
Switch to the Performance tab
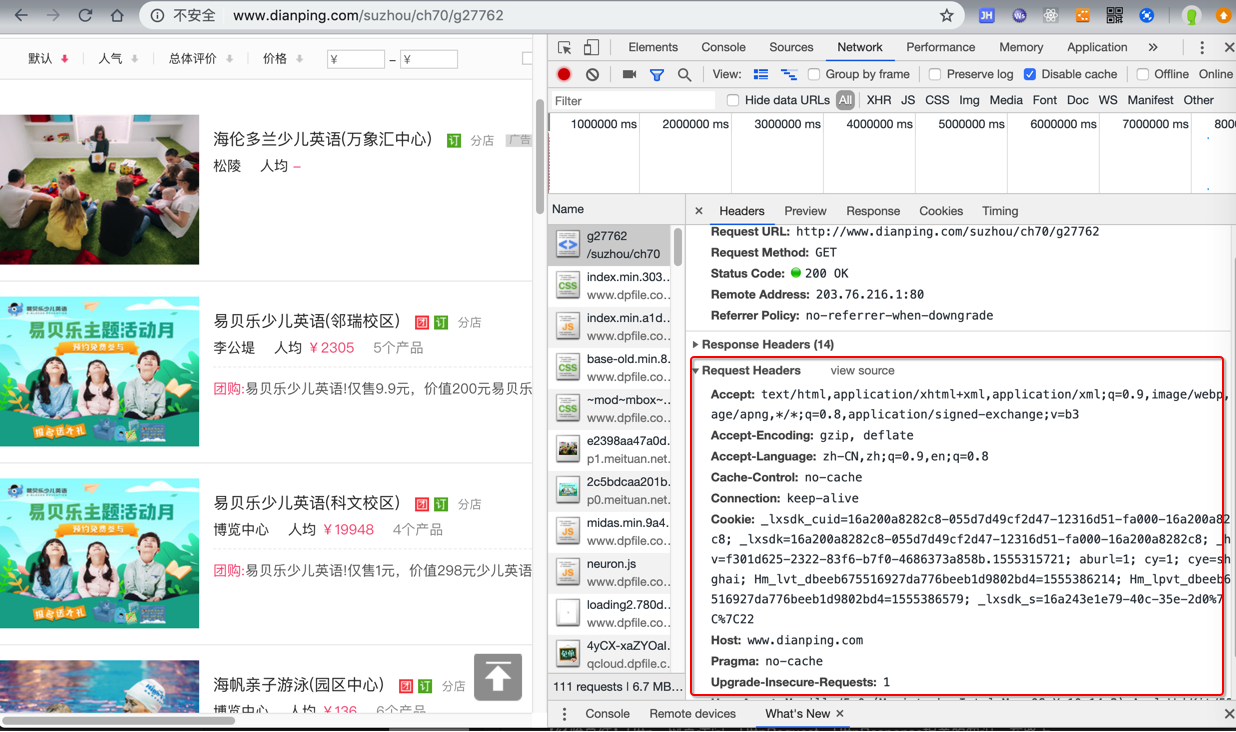coord(940,47)
